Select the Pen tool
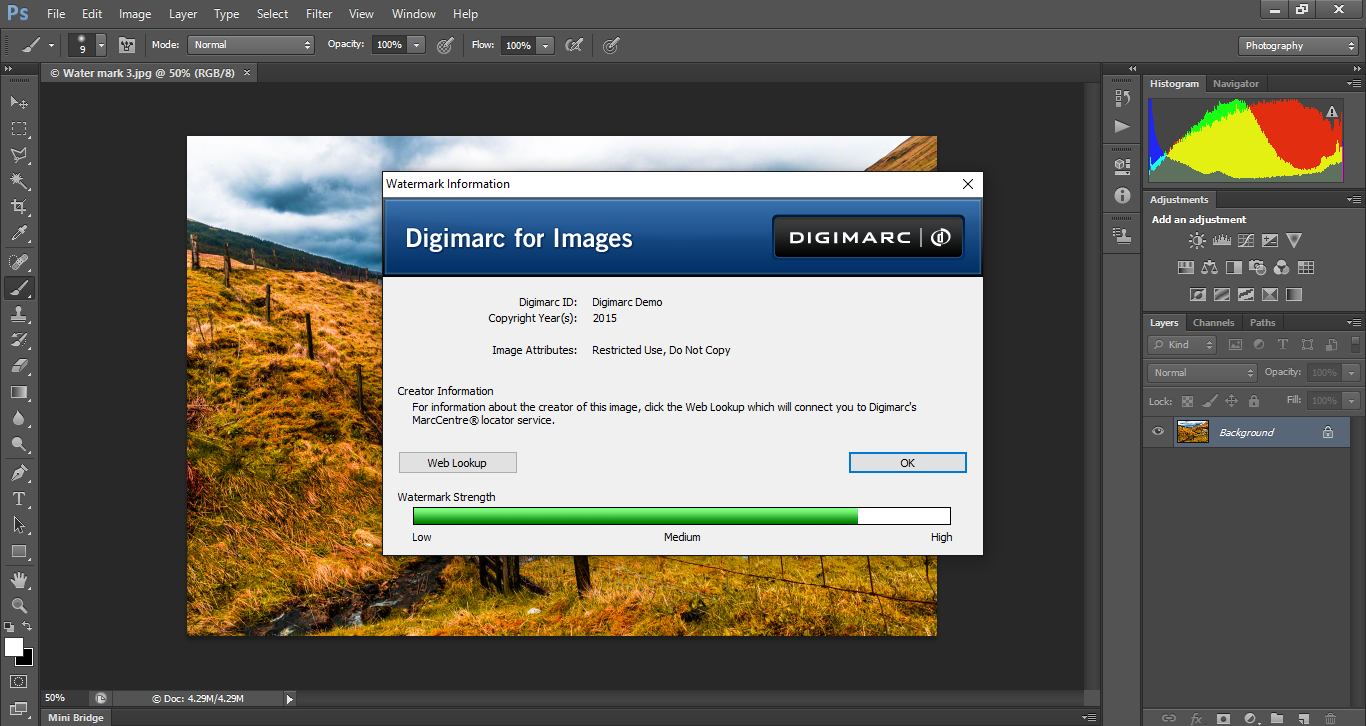The width and height of the screenshot is (1366, 726). click(19, 473)
